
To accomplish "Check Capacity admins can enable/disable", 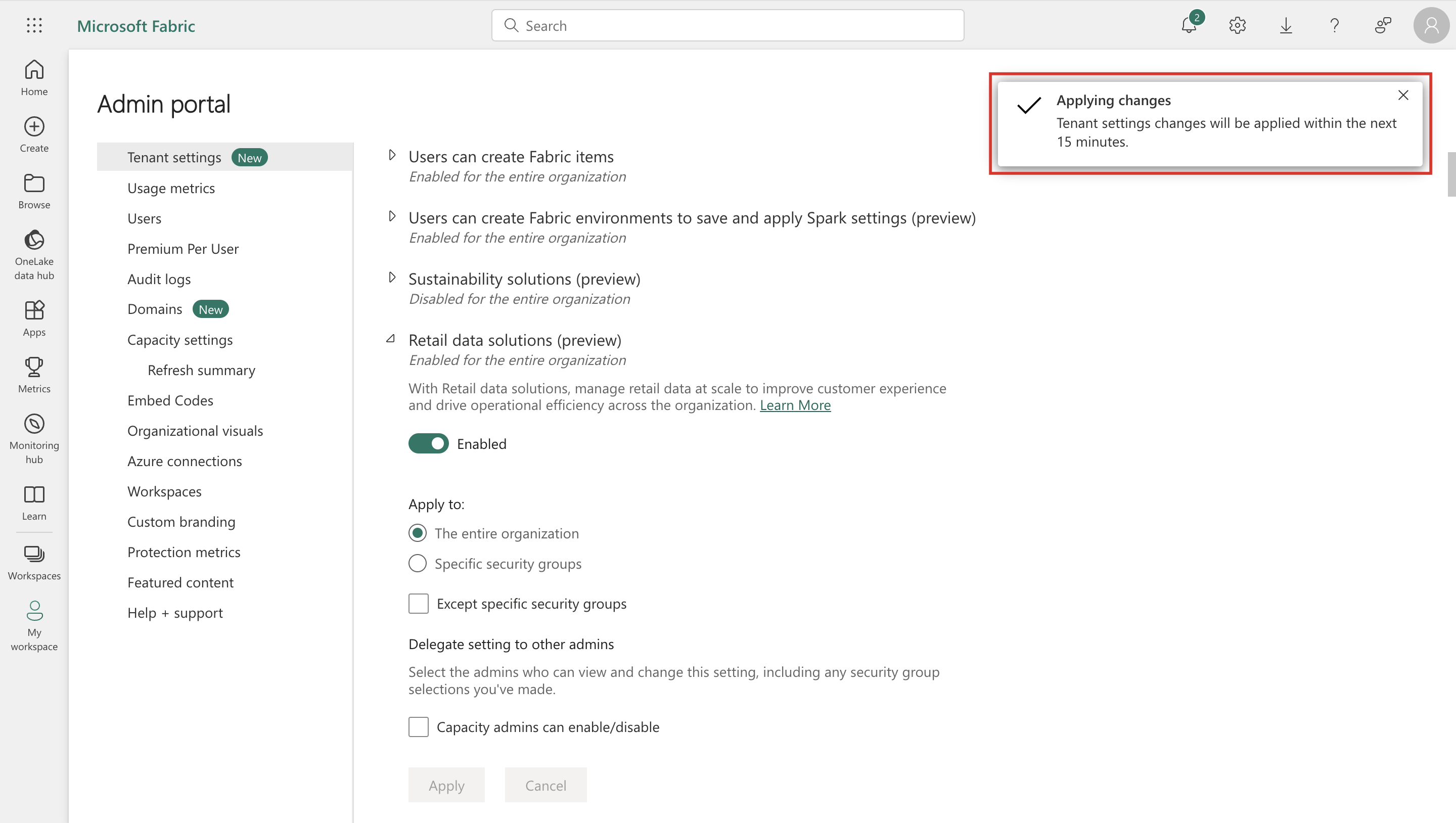I will (418, 727).
